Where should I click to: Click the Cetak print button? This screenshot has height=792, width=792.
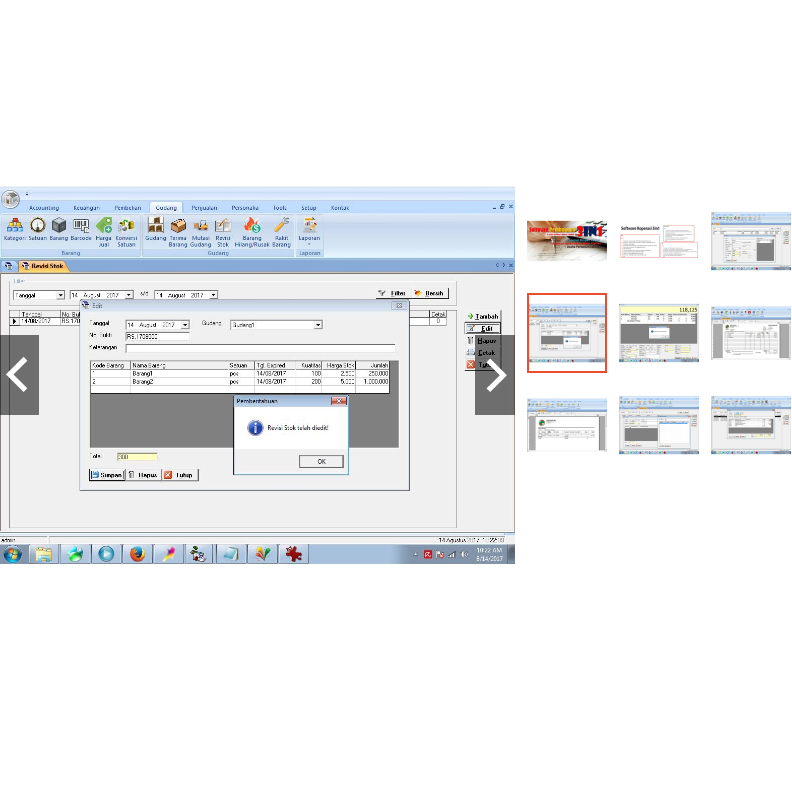coord(483,353)
